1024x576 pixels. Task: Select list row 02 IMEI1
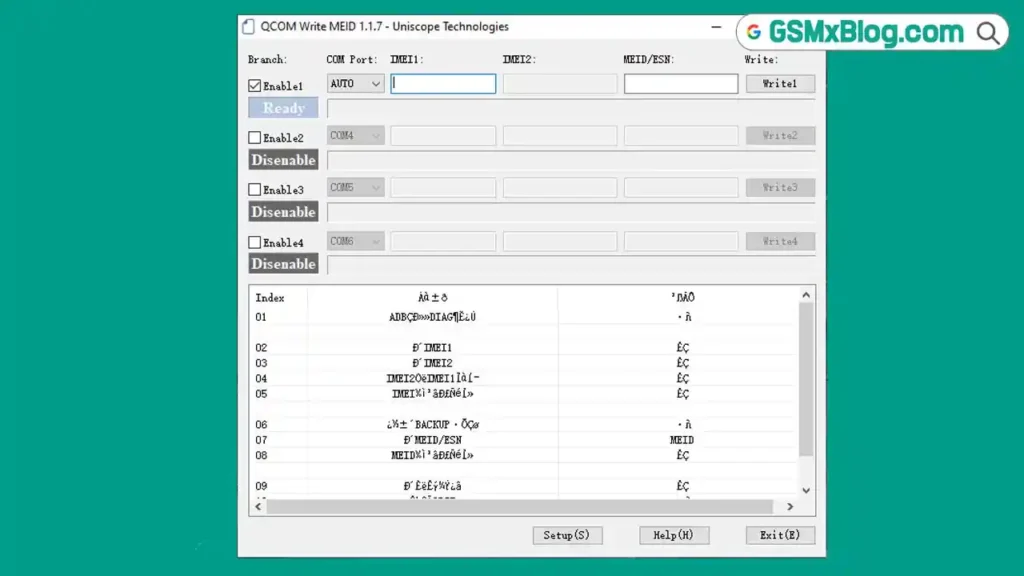tap(524, 347)
